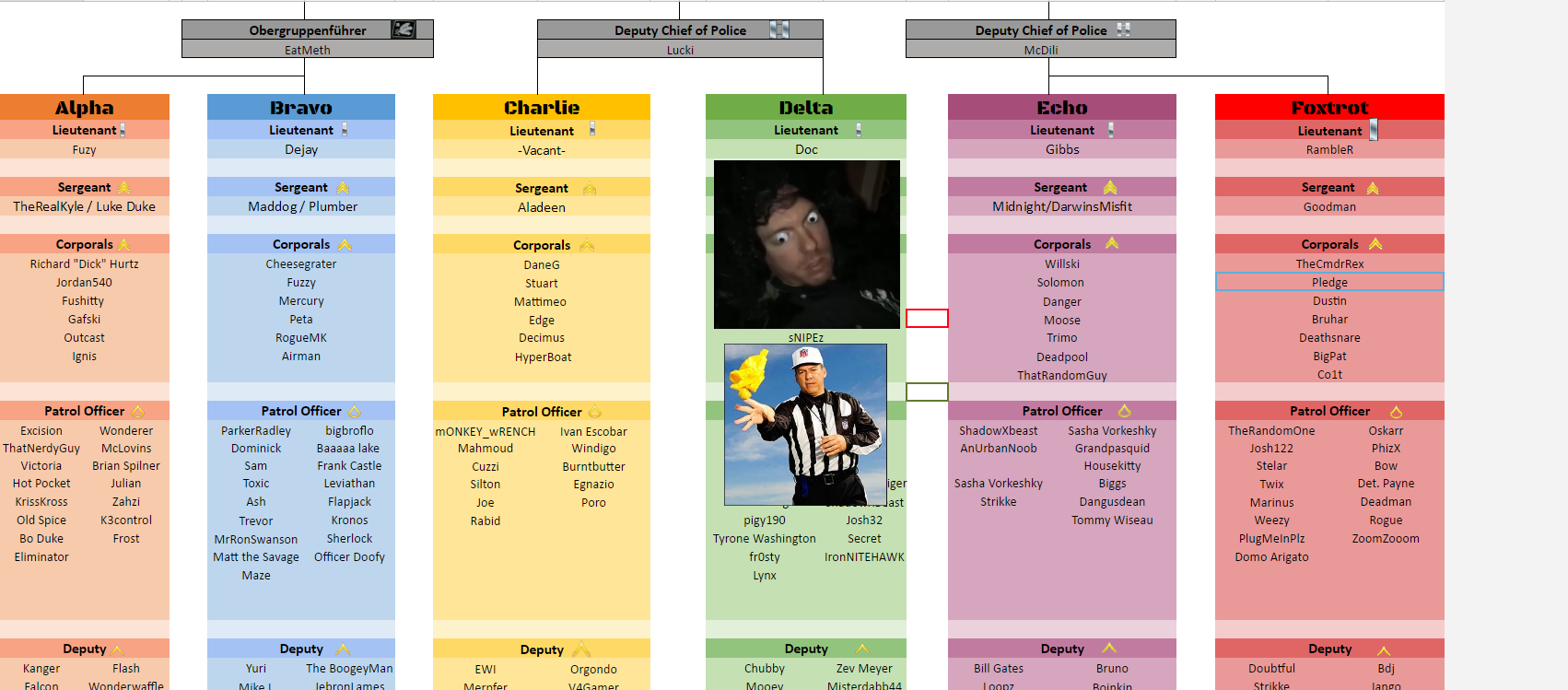
Task: Click Echo Deputy chevron icon
Action: coord(1109,649)
